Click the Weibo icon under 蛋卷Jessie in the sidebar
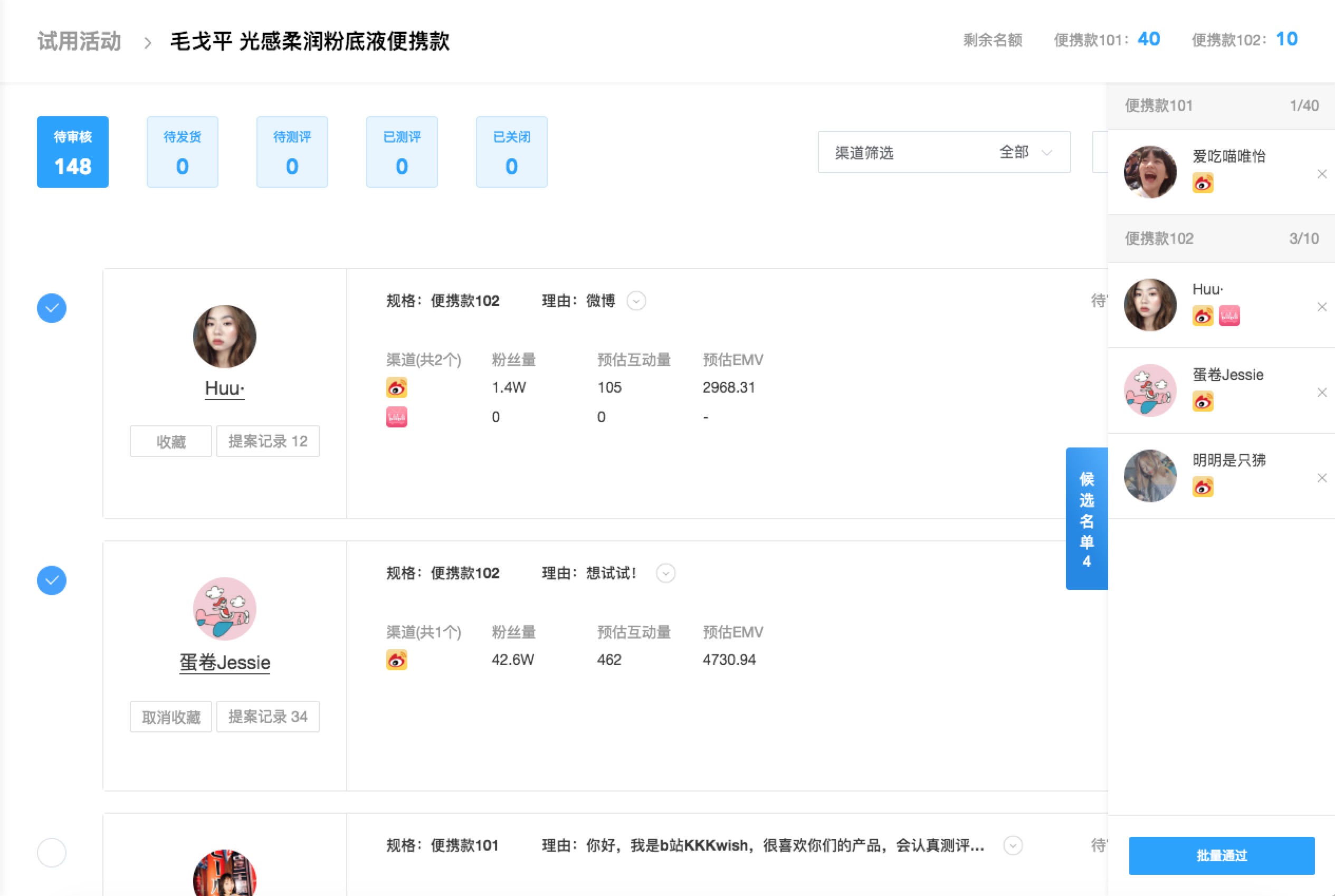Screen dimensions: 1335x896 click(x=1203, y=401)
